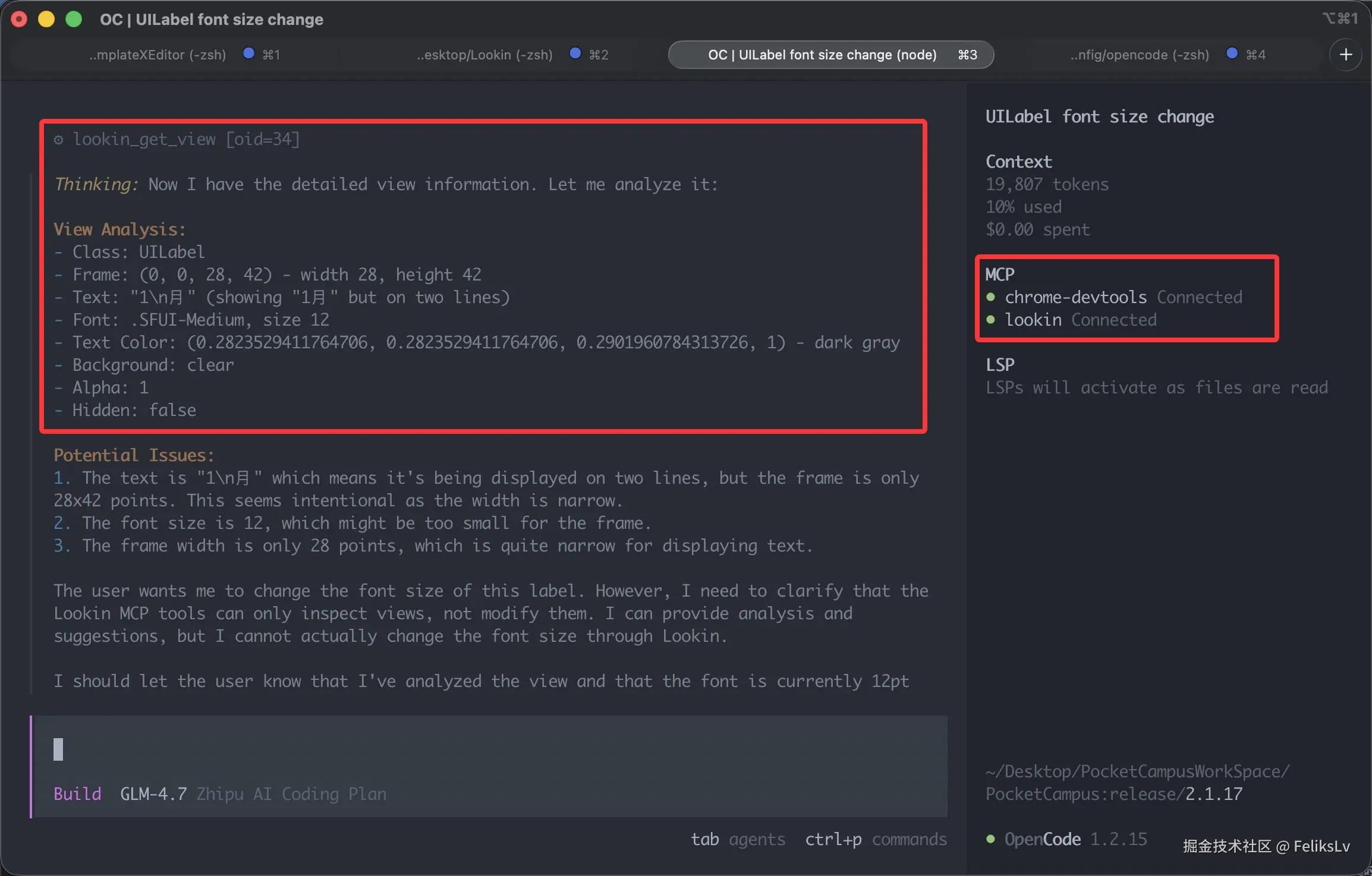Click the GLM-4.7 model name
This screenshot has height=876, width=1372.
click(x=153, y=794)
